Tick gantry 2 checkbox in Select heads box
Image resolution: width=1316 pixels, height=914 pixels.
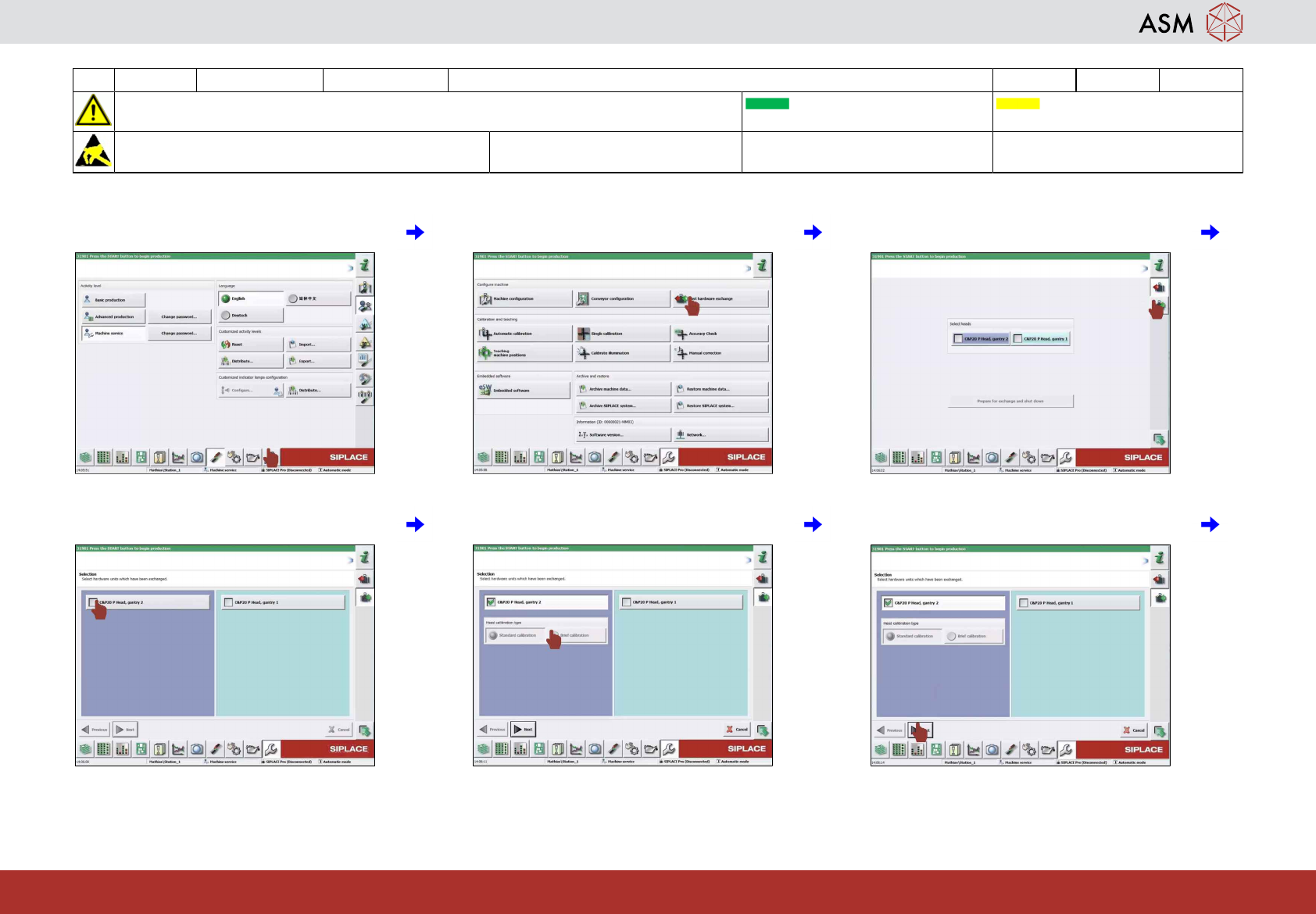(958, 339)
